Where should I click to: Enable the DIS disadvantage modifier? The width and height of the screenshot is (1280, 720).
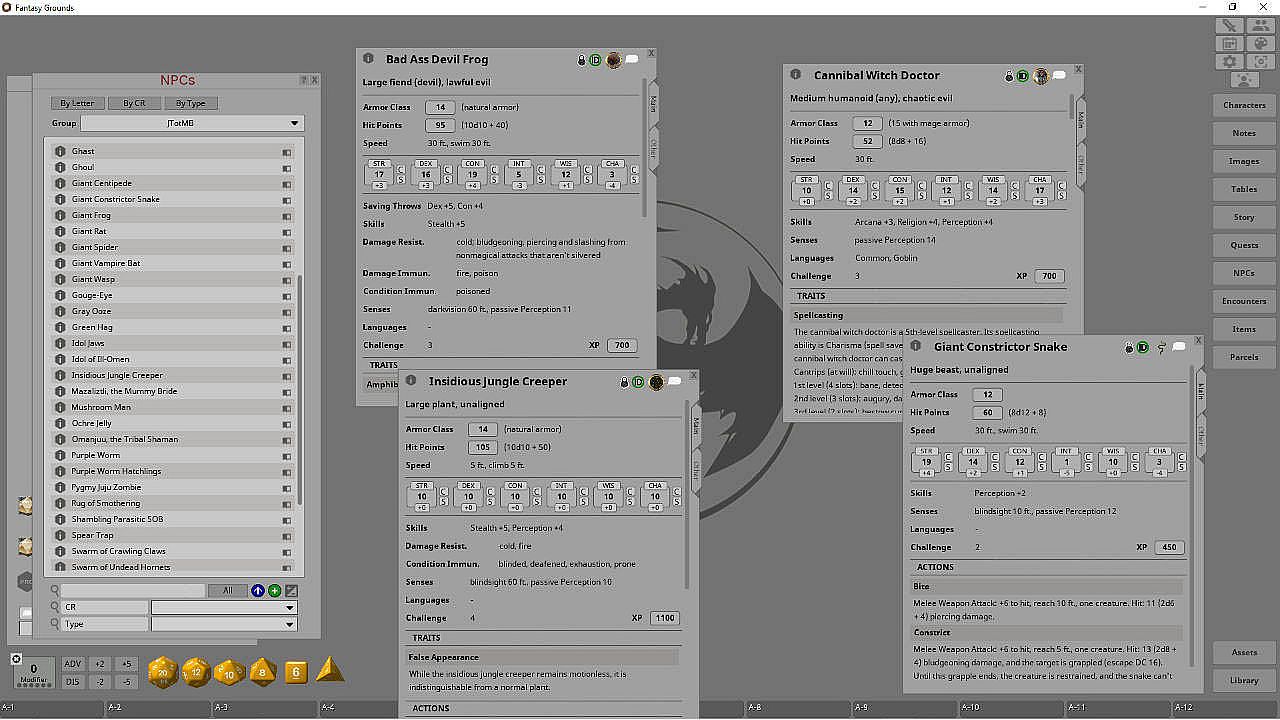point(73,682)
